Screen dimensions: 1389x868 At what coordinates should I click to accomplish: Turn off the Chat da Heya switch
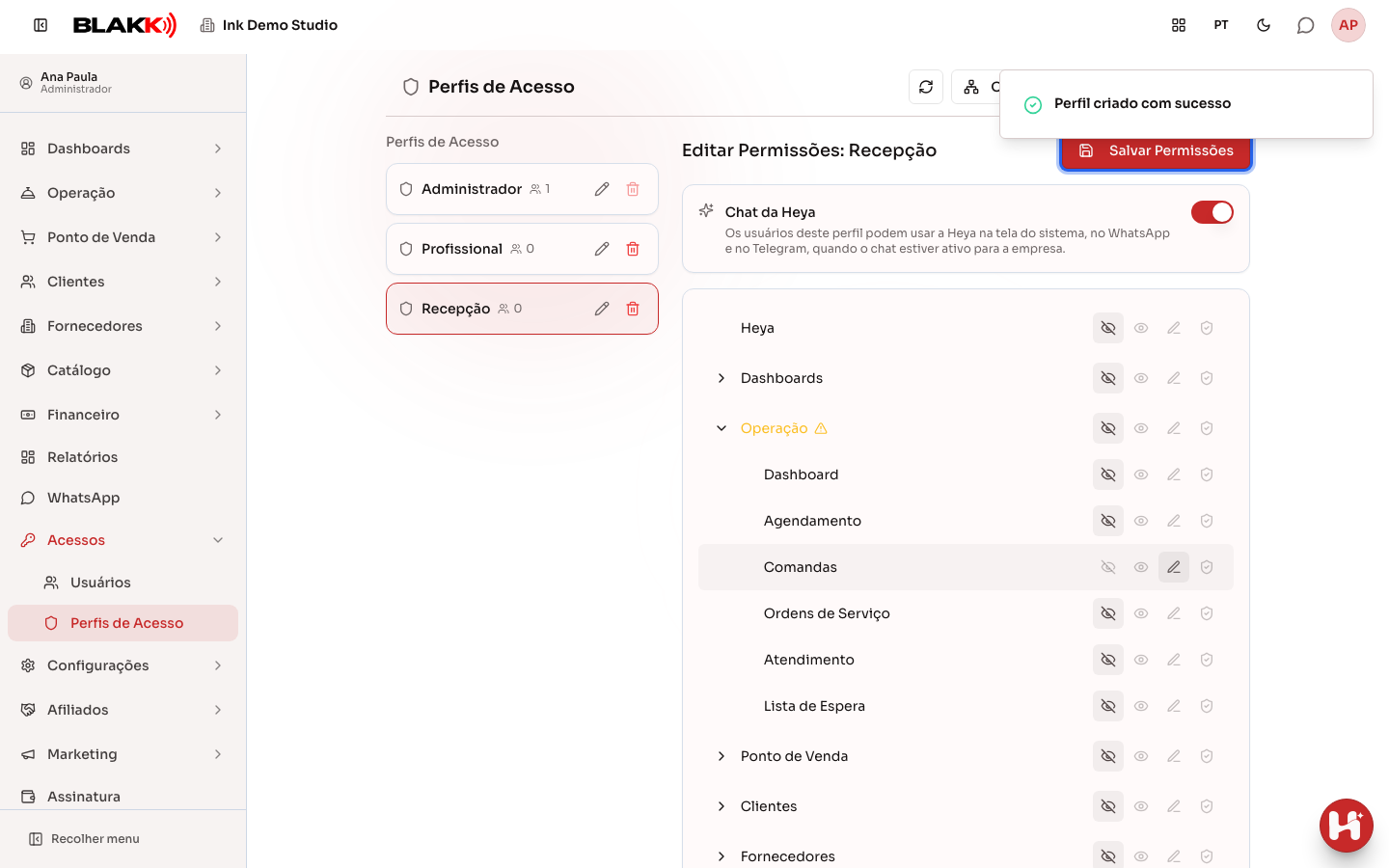coord(1212,212)
